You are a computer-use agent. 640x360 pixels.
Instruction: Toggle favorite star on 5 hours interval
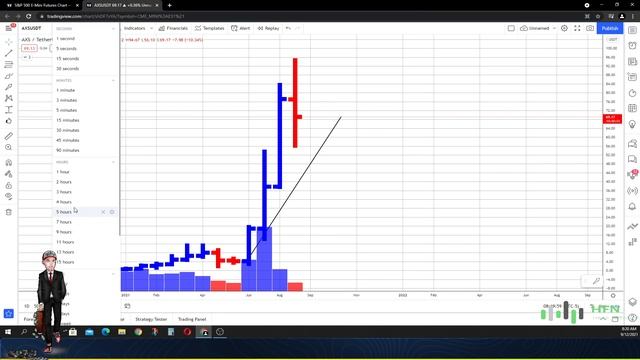[112, 212]
